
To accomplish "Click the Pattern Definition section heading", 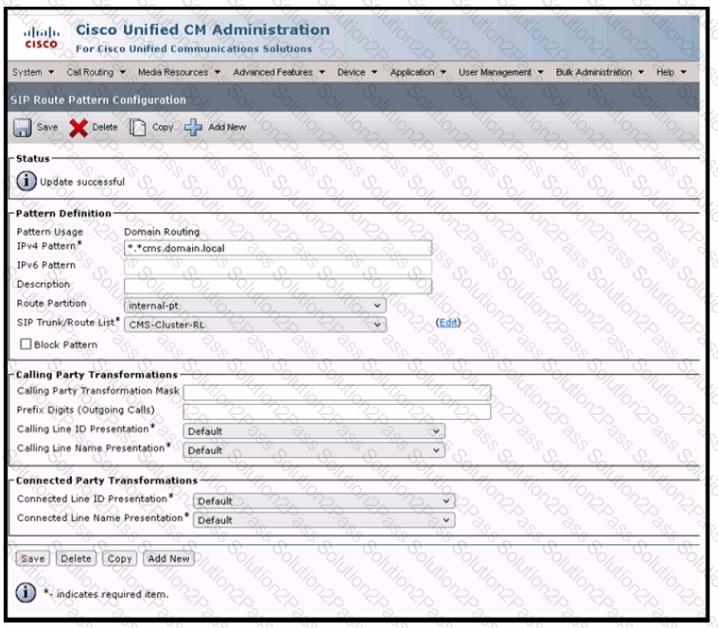I will (64, 213).
